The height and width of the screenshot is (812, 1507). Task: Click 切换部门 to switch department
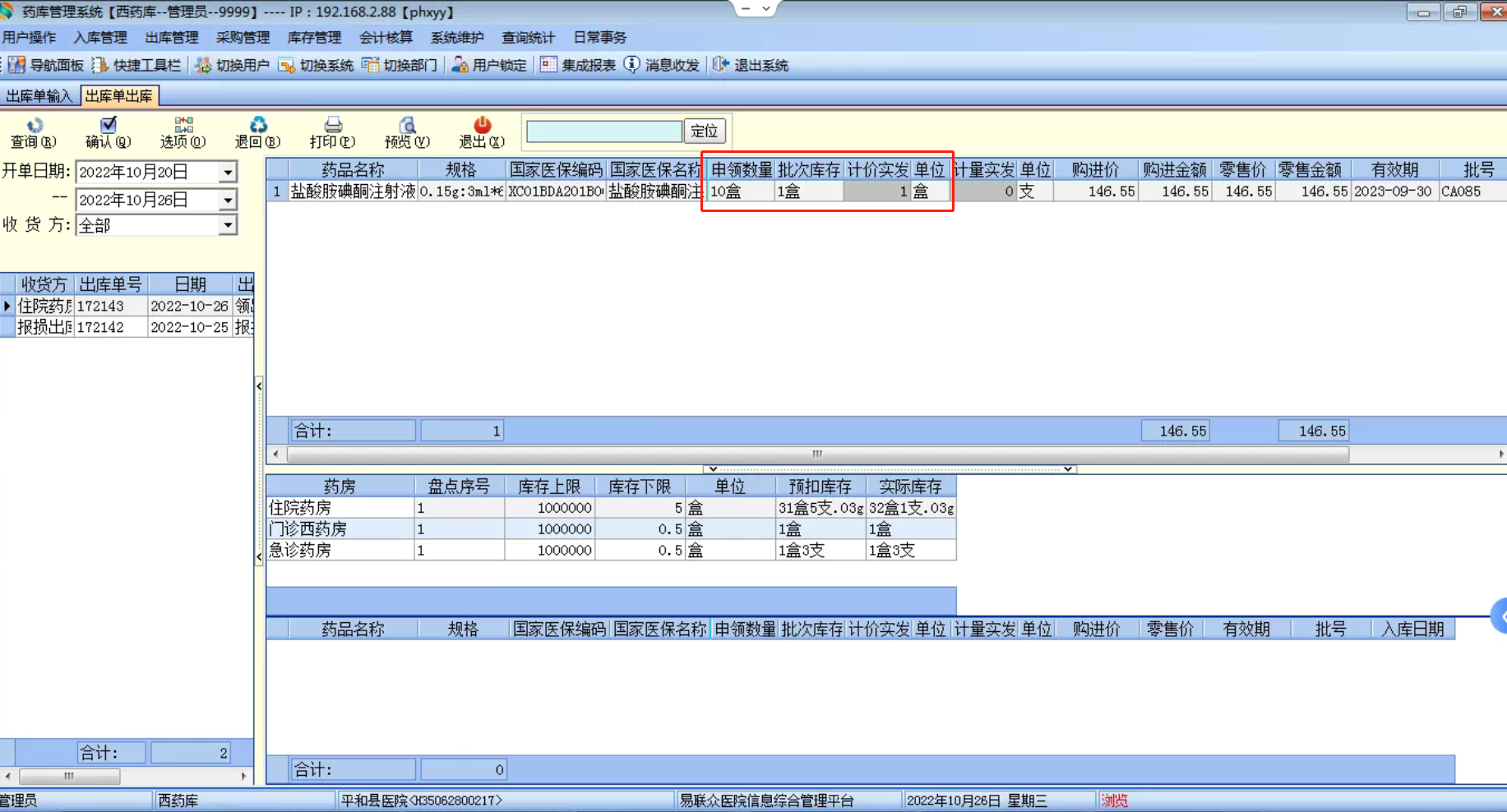coord(400,65)
